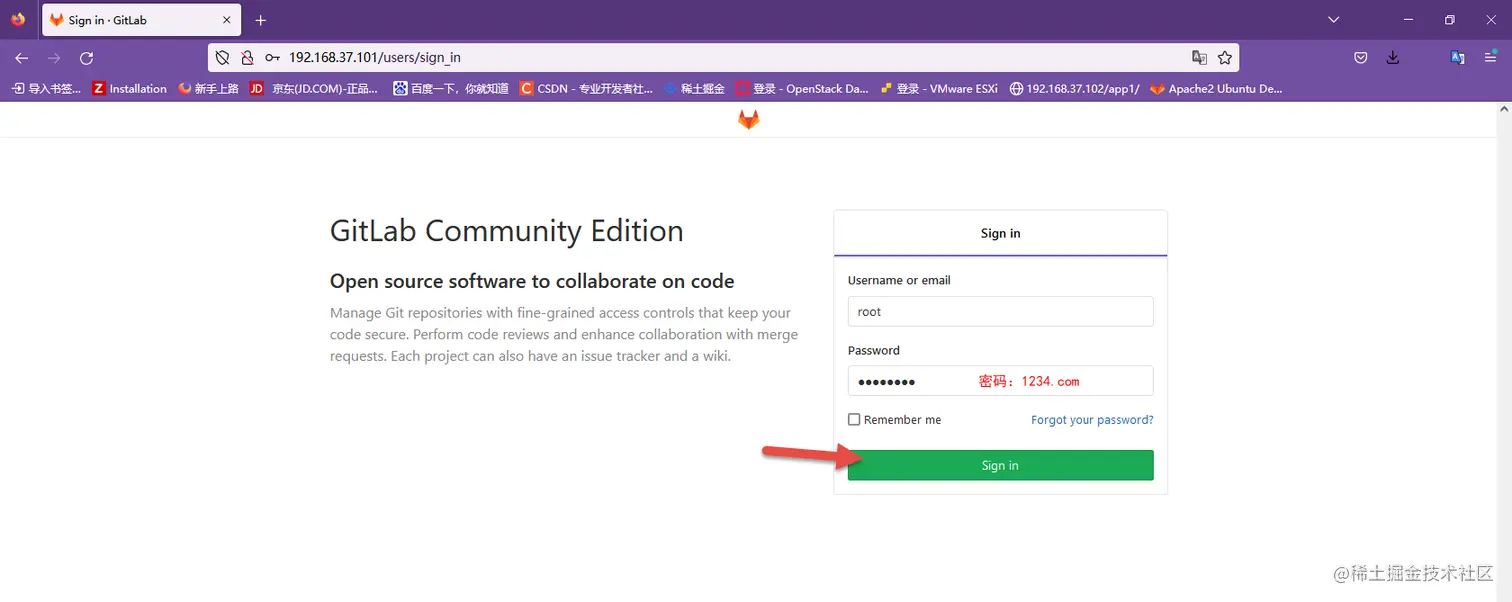
Task: Open the 192.168.37.102/app1/ bookmark
Action: [1075, 89]
